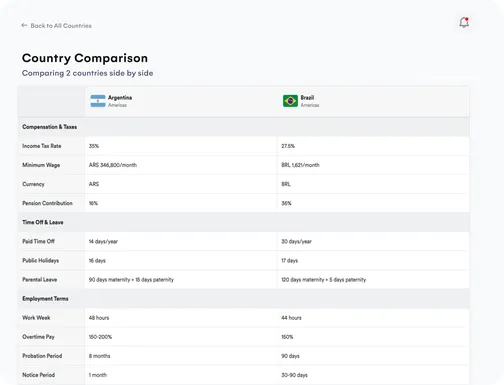Click the Compensation & Taxes section header
The height and width of the screenshot is (385, 504).
point(50,127)
